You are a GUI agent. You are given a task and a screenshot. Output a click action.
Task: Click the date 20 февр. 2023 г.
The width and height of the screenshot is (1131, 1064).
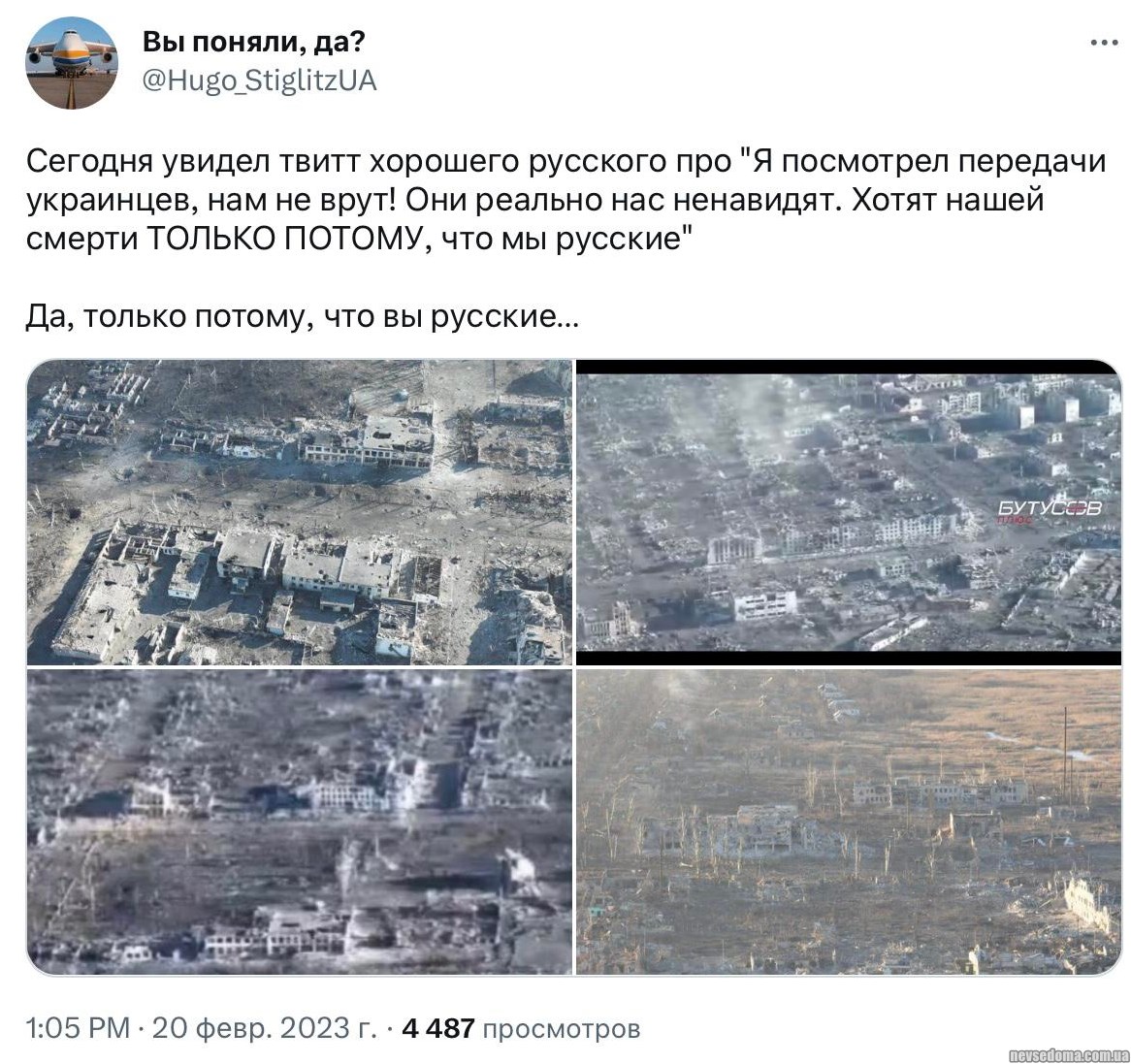click(x=264, y=1028)
